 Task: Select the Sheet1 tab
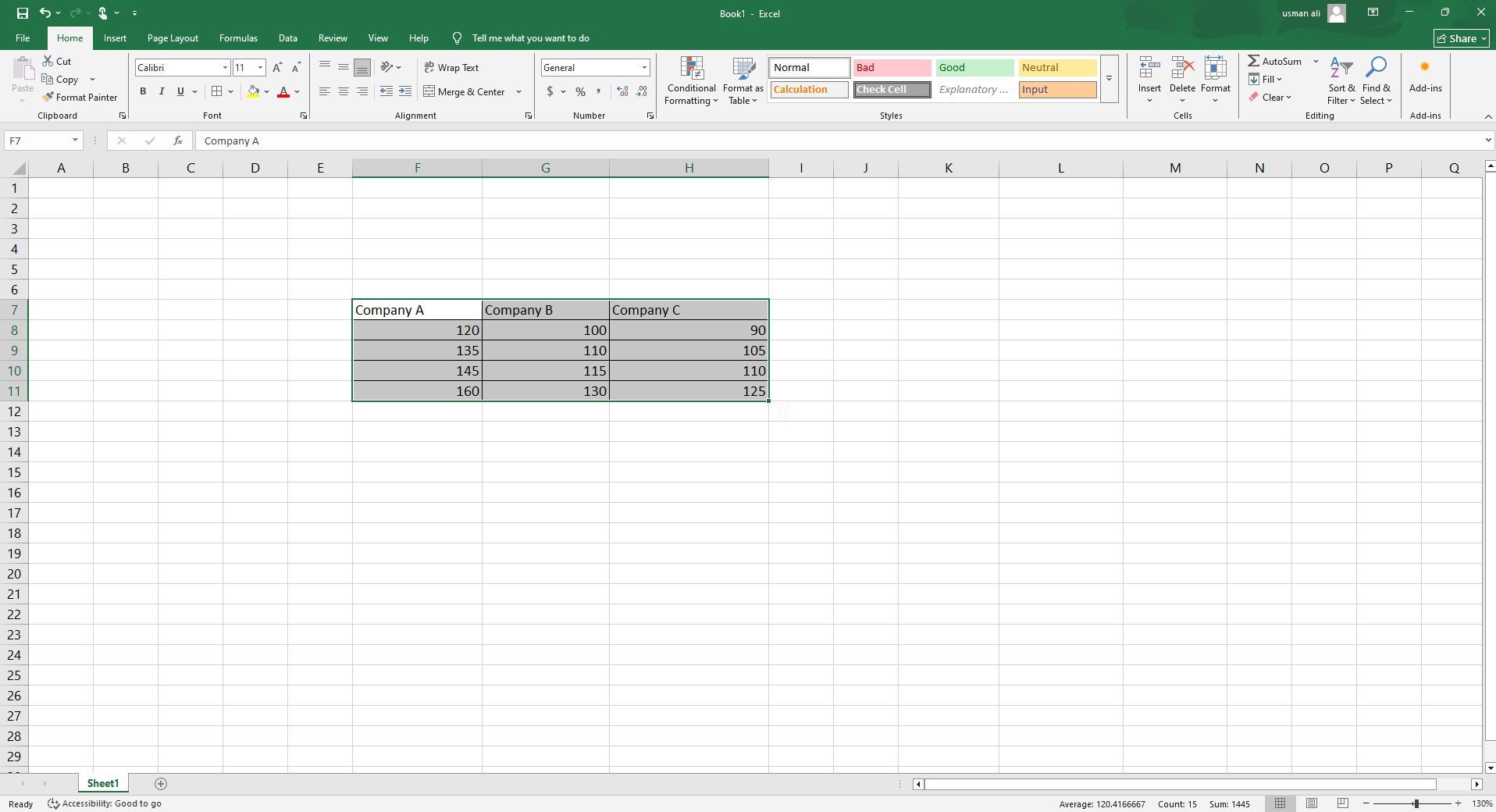(x=103, y=783)
